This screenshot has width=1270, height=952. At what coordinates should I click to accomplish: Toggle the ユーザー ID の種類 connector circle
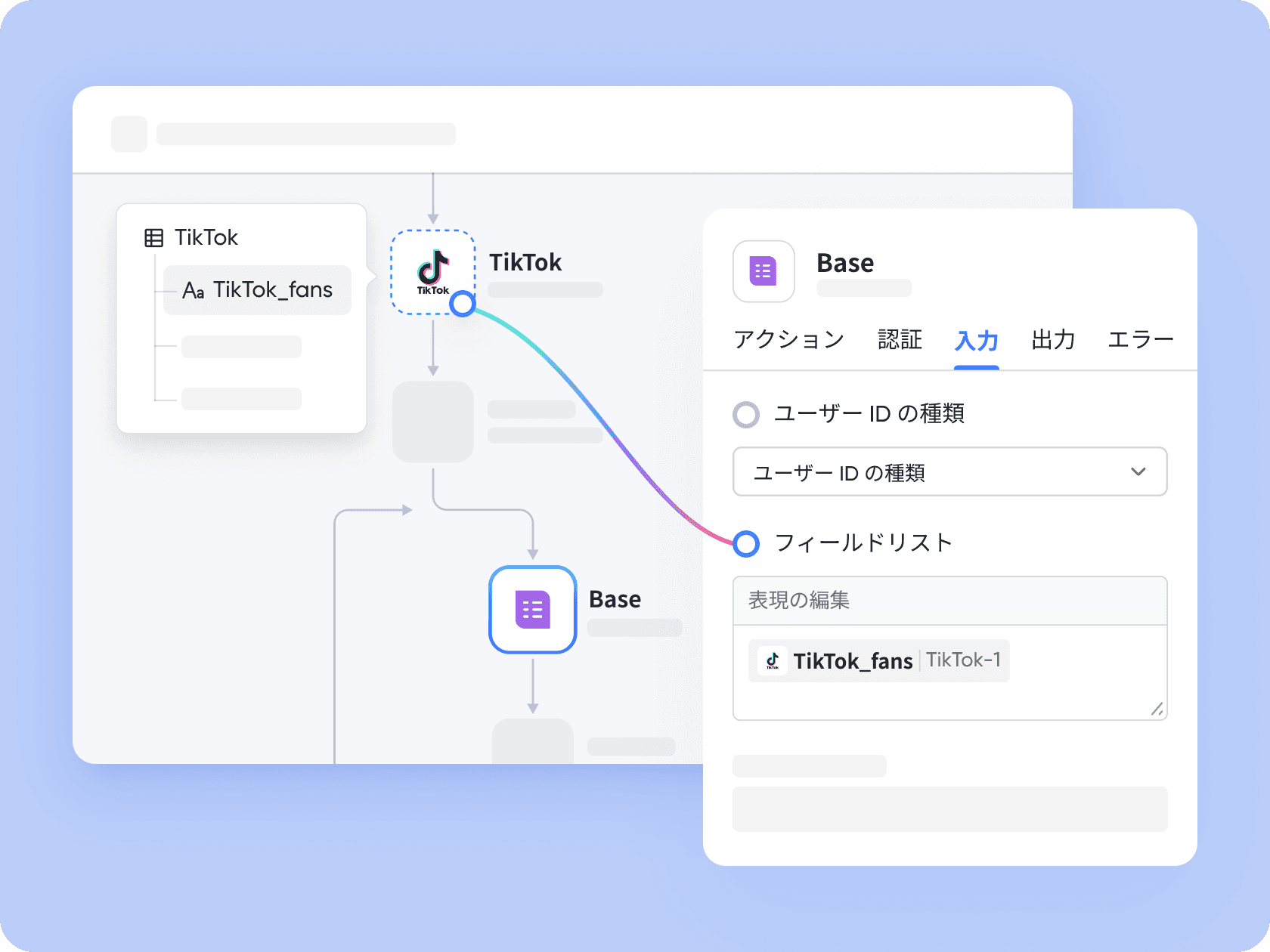[746, 414]
